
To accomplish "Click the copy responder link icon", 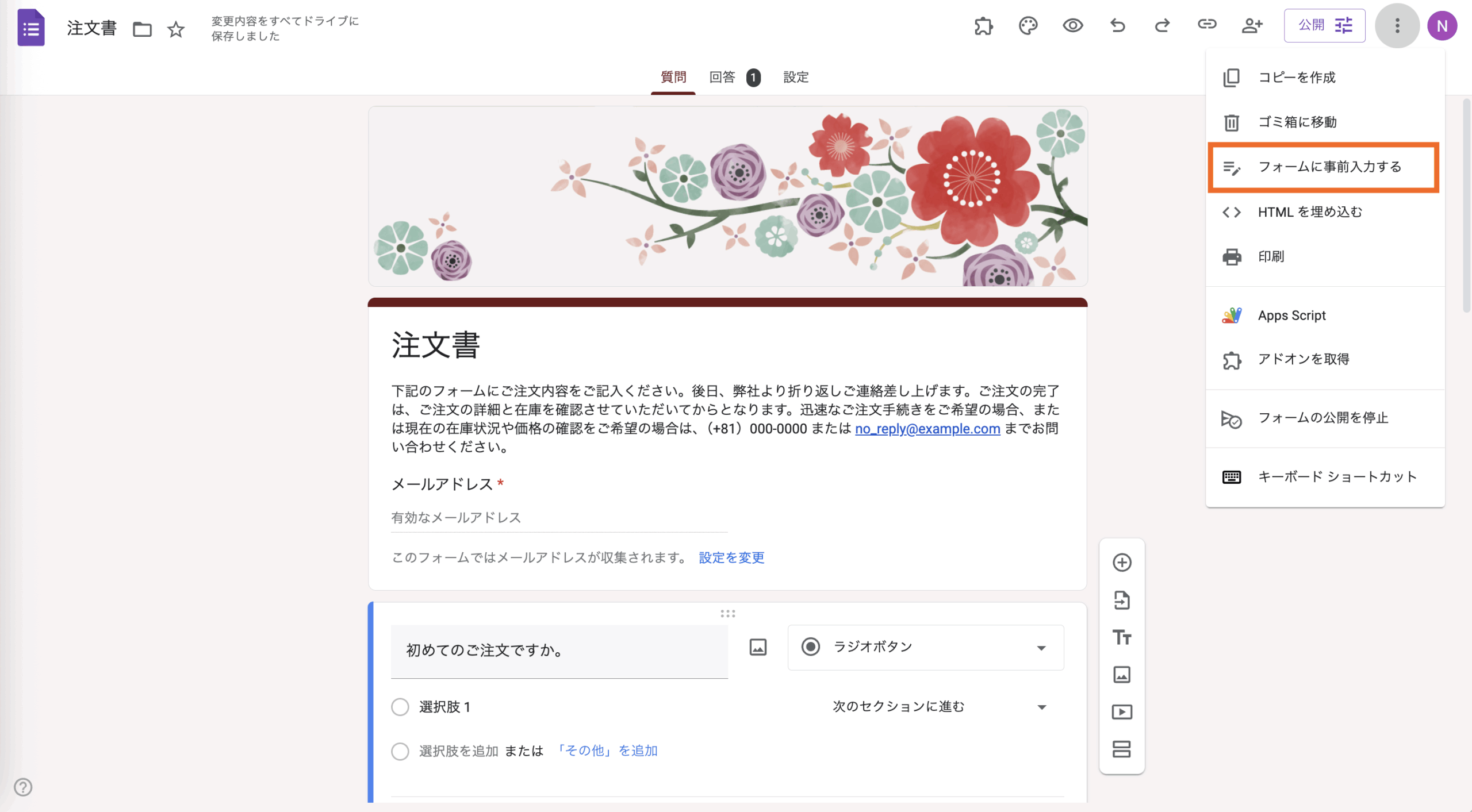I will pyautogui.click(x=1206, y=24).
